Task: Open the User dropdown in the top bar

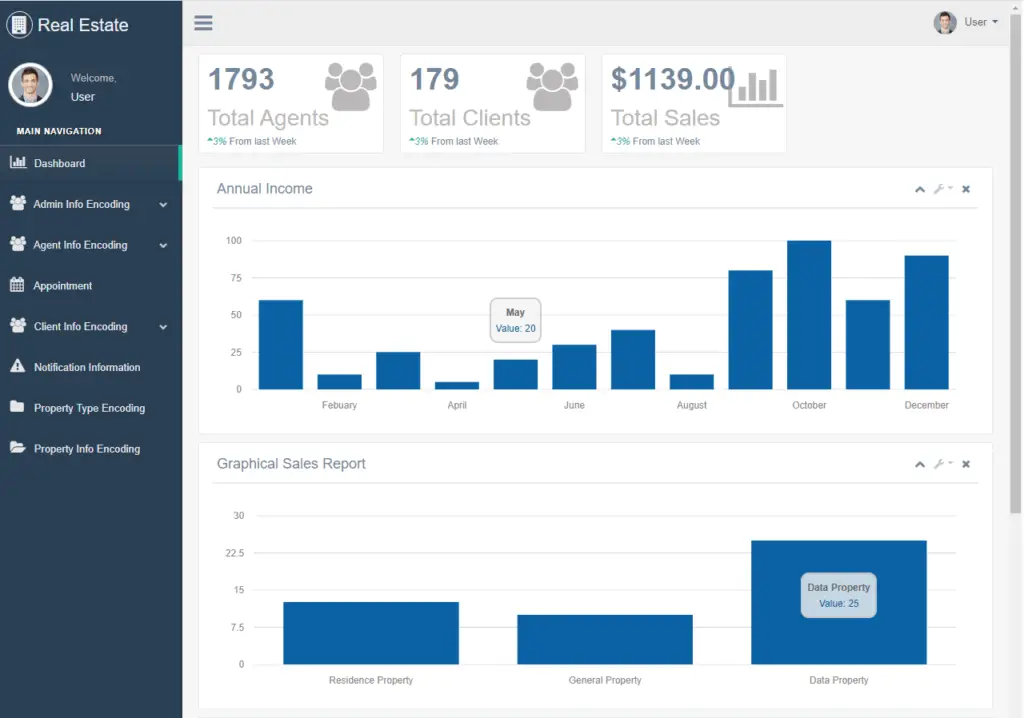Action: [978, 21]
